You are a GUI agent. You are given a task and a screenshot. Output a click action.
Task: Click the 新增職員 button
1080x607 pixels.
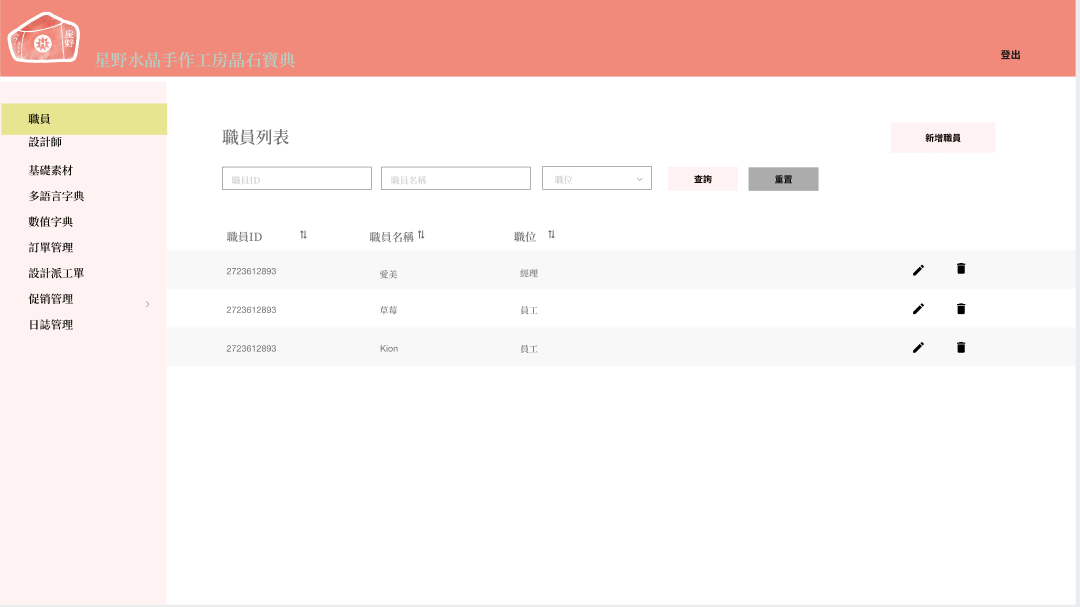(942, 138)
